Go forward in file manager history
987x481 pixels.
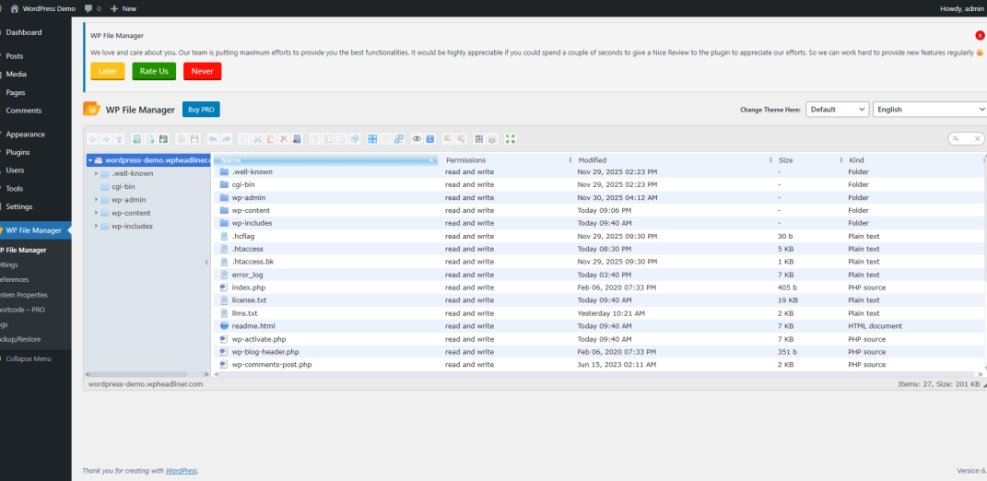[x=106, y=139]
